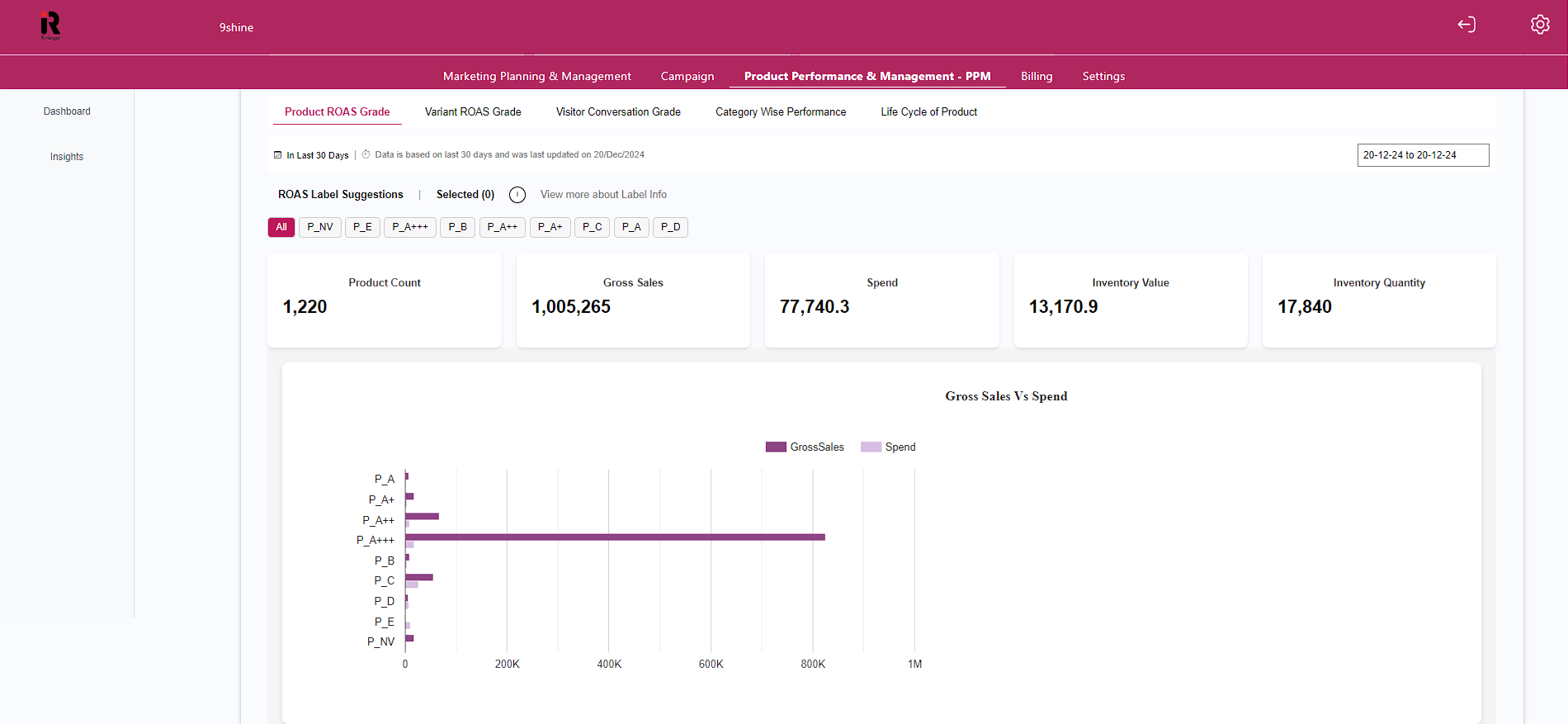Switch to Variant ROAS Grade tab
Screen dimensions: 1568x724
[x=473, y=111]
